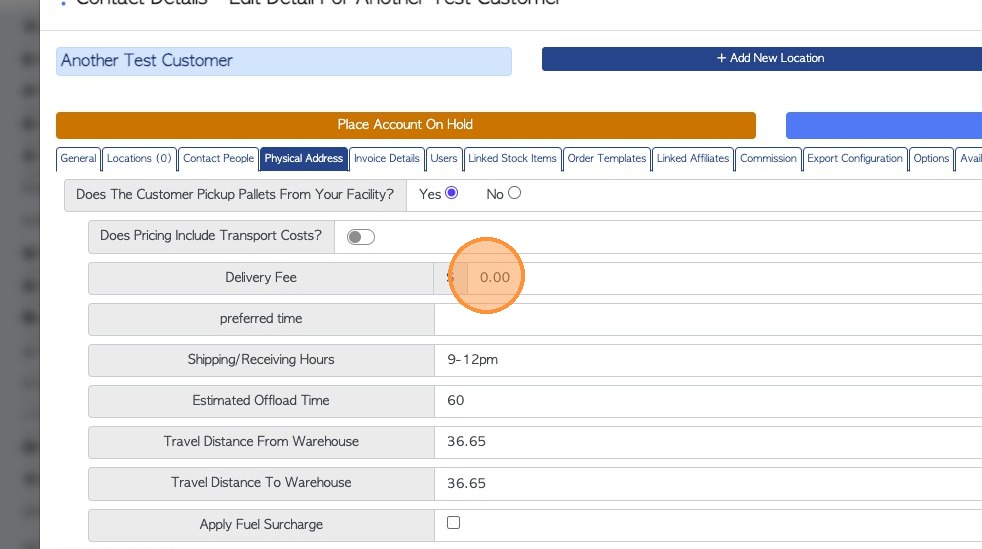Check the Apply Fuel Surcharge checkbox

tap(453, 523)
